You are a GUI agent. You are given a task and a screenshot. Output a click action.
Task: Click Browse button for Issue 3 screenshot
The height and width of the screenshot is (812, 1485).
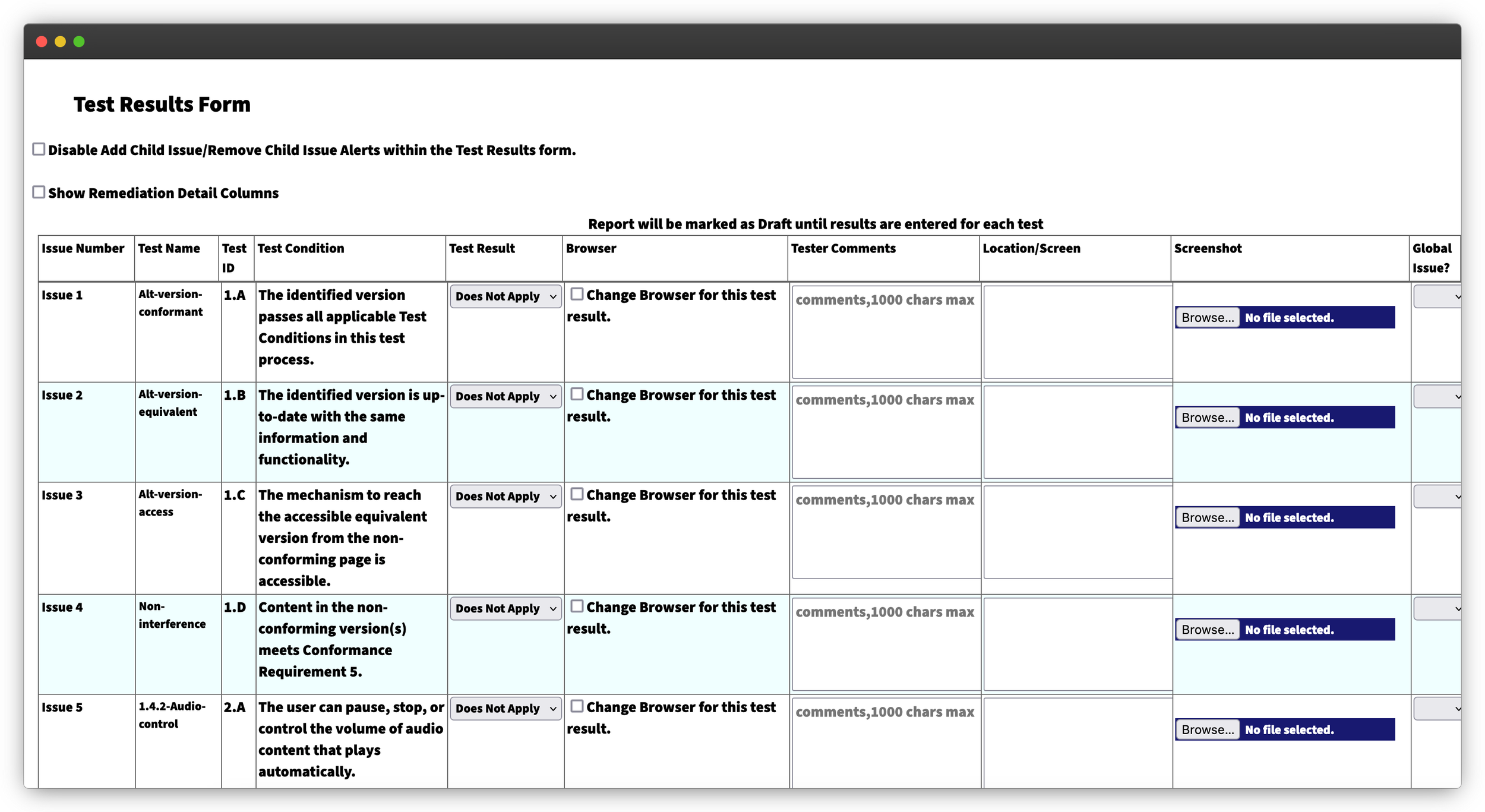pyautogui.click(x=1208, y=517)
